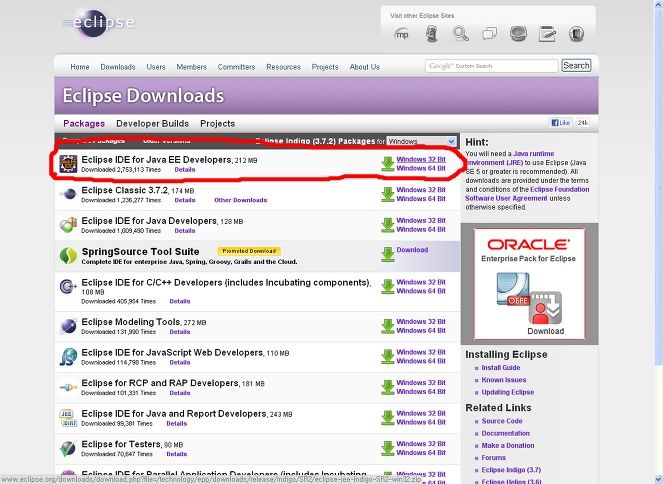Click the Promoted Download yellow badge
Screen dimensions: 663x484
(x=249, y=251)
